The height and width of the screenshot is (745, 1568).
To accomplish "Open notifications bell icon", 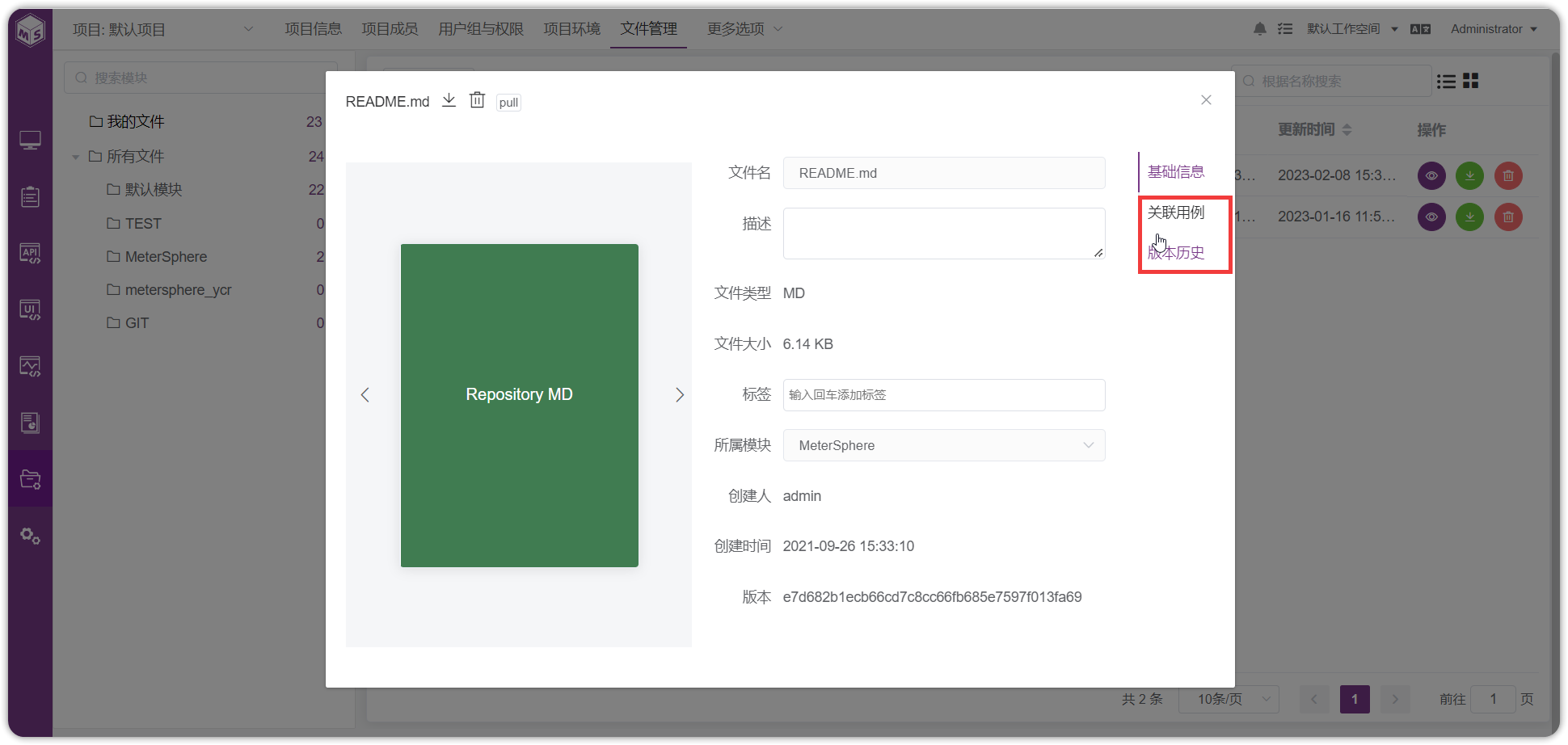I will click(x=1260, y=29).
